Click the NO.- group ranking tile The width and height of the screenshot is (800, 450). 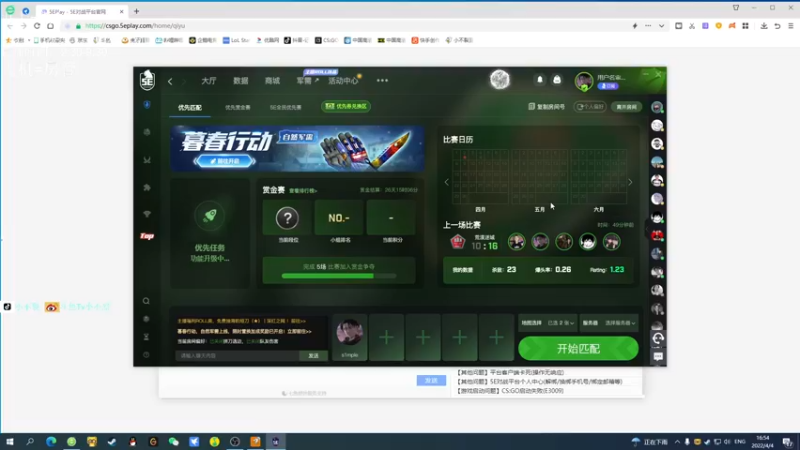pyautogui.click(x=339, y=218)
